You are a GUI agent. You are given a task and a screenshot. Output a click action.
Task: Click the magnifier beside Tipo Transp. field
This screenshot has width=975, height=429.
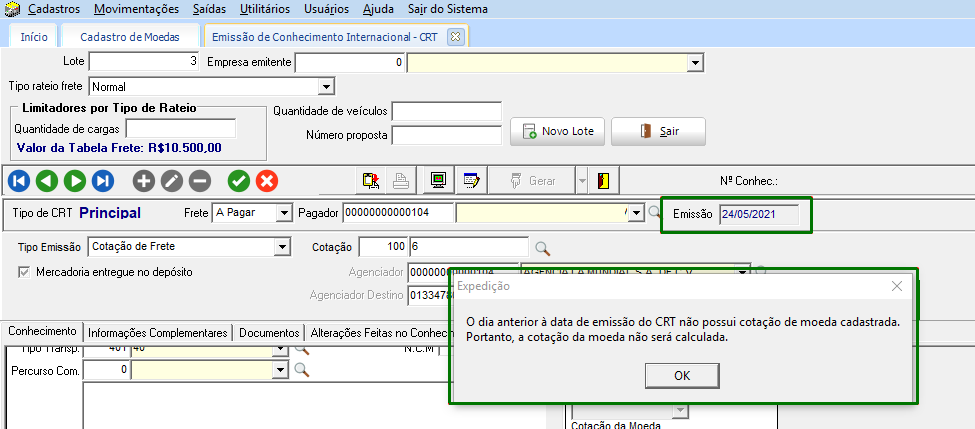pyautogui.click(x=302, y=349)
